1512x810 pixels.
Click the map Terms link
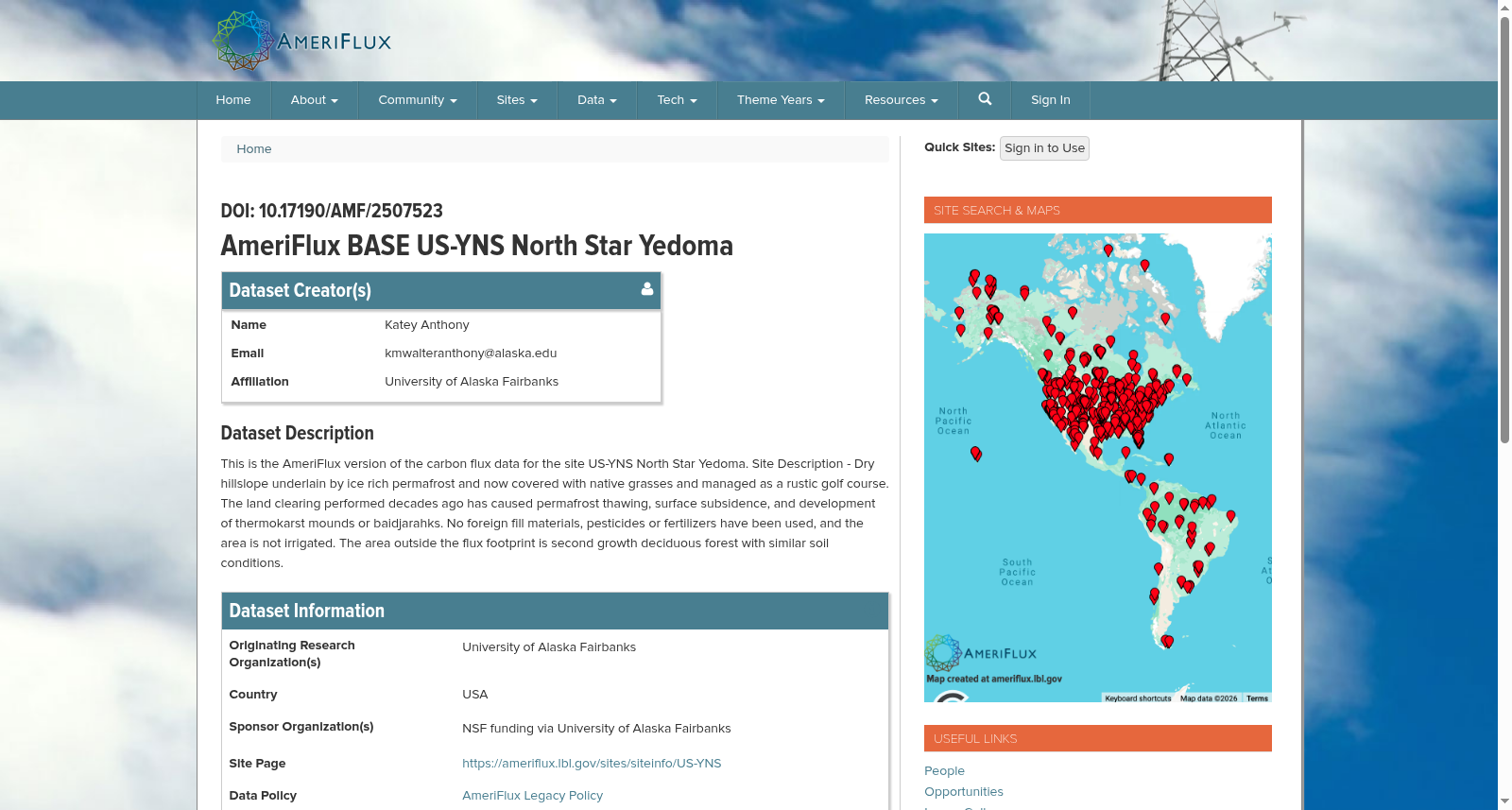click(1257, 698)
